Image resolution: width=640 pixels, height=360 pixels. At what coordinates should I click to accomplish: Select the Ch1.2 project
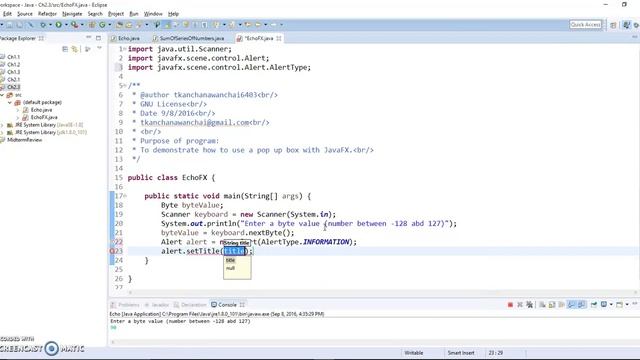point(13,64)
